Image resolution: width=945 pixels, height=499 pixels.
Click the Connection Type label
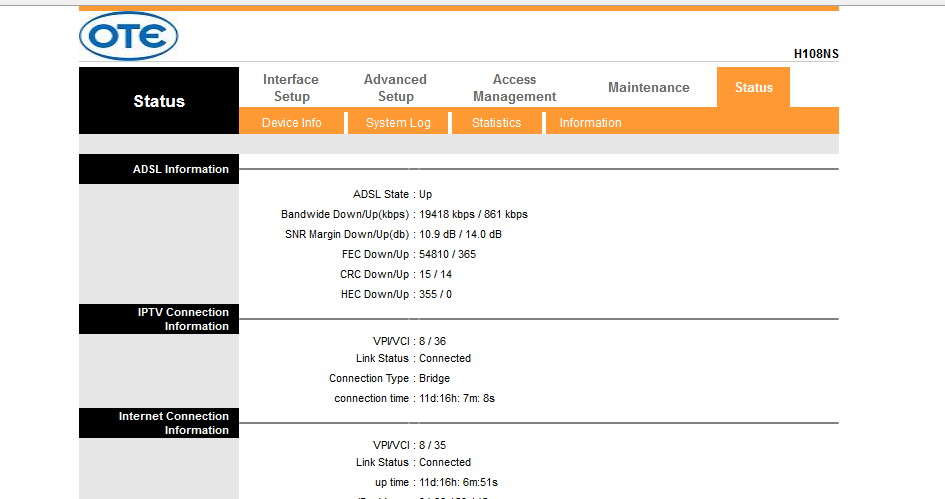tap(369, 378)
